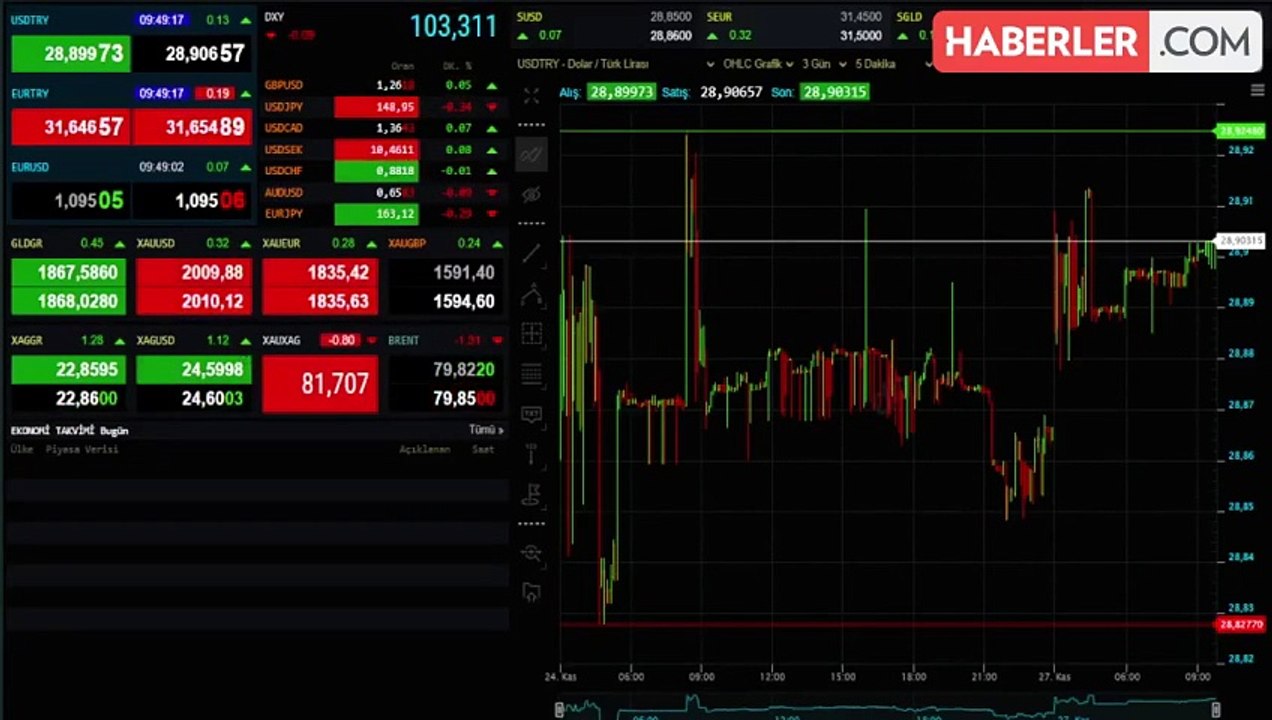Image resolution: width=1272 pixels, height=720 pixels.
Task: Click the SUSD green up arrow
Action: tap(525, 35)
